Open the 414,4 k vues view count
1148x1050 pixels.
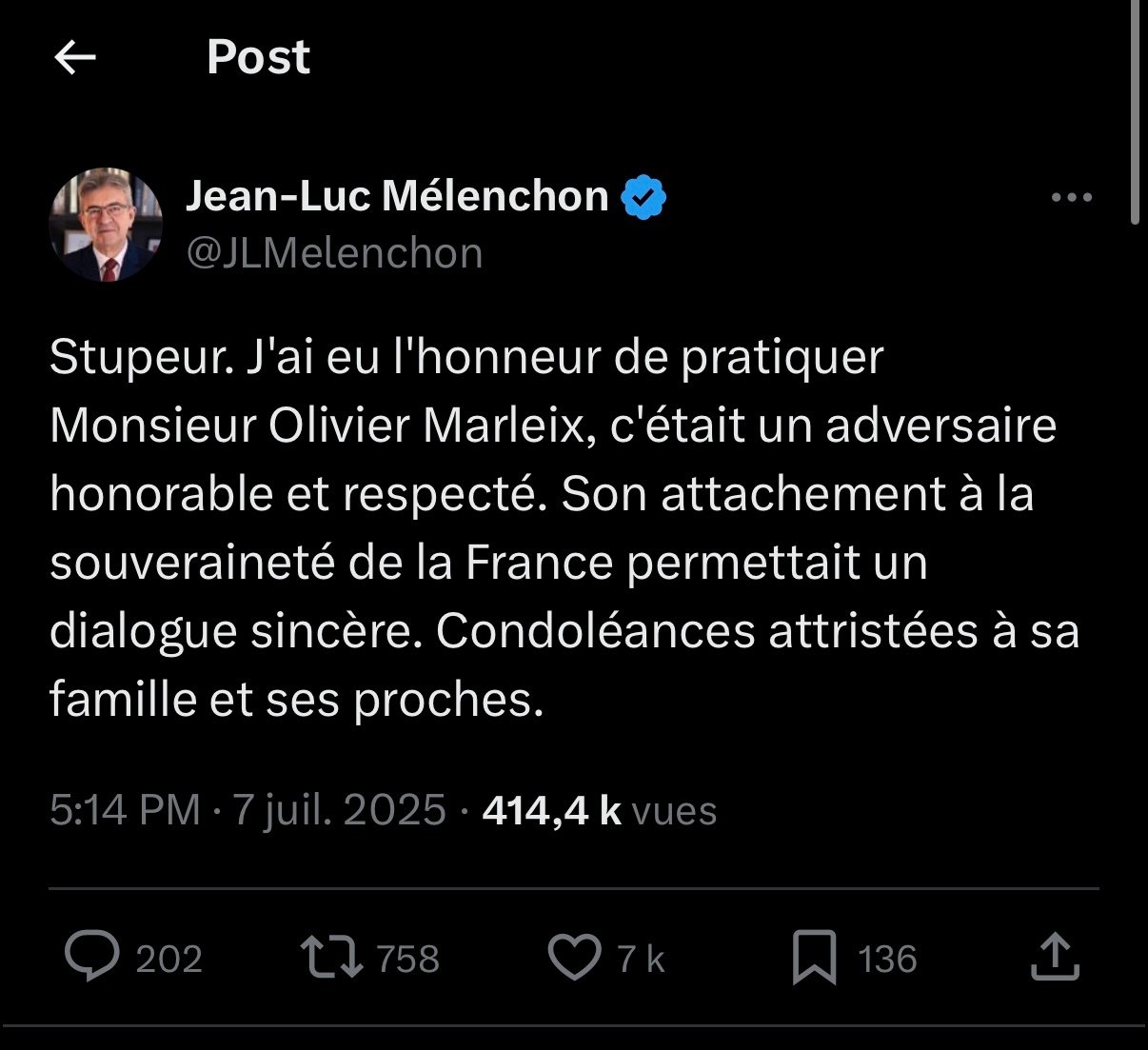[600, 810]
